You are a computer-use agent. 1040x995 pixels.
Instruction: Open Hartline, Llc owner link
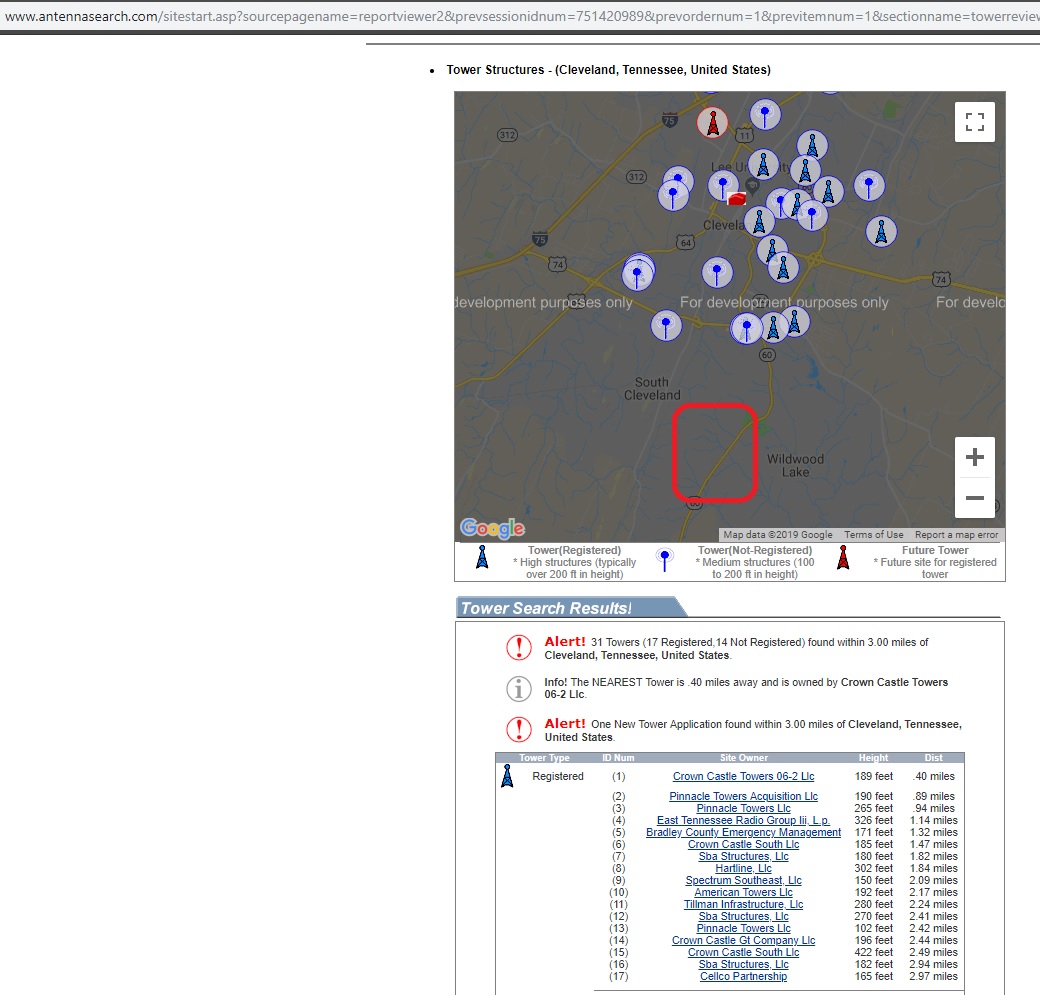click(x=744, y=868)
